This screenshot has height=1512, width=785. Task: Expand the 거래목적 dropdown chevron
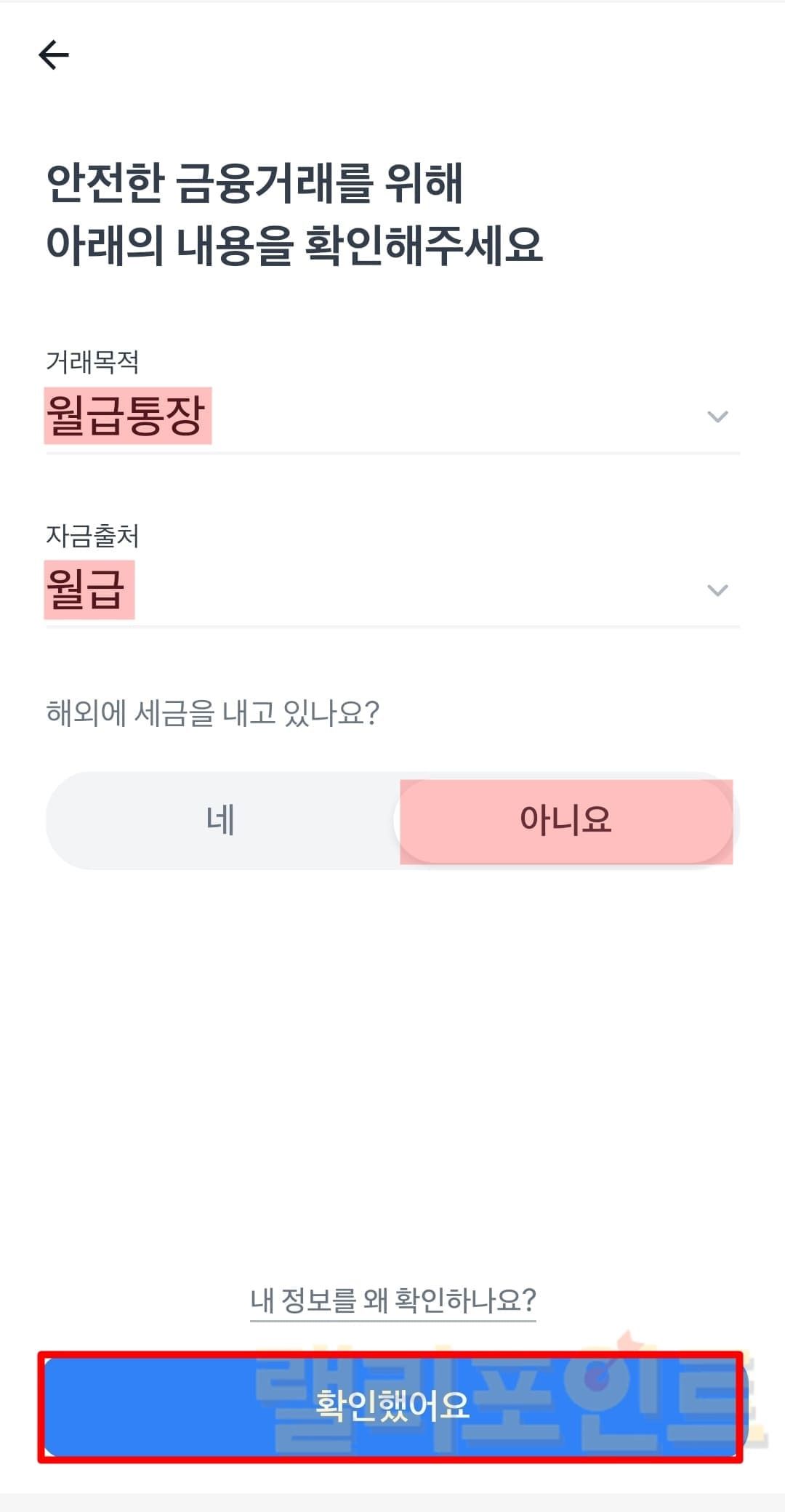[717, 417]
